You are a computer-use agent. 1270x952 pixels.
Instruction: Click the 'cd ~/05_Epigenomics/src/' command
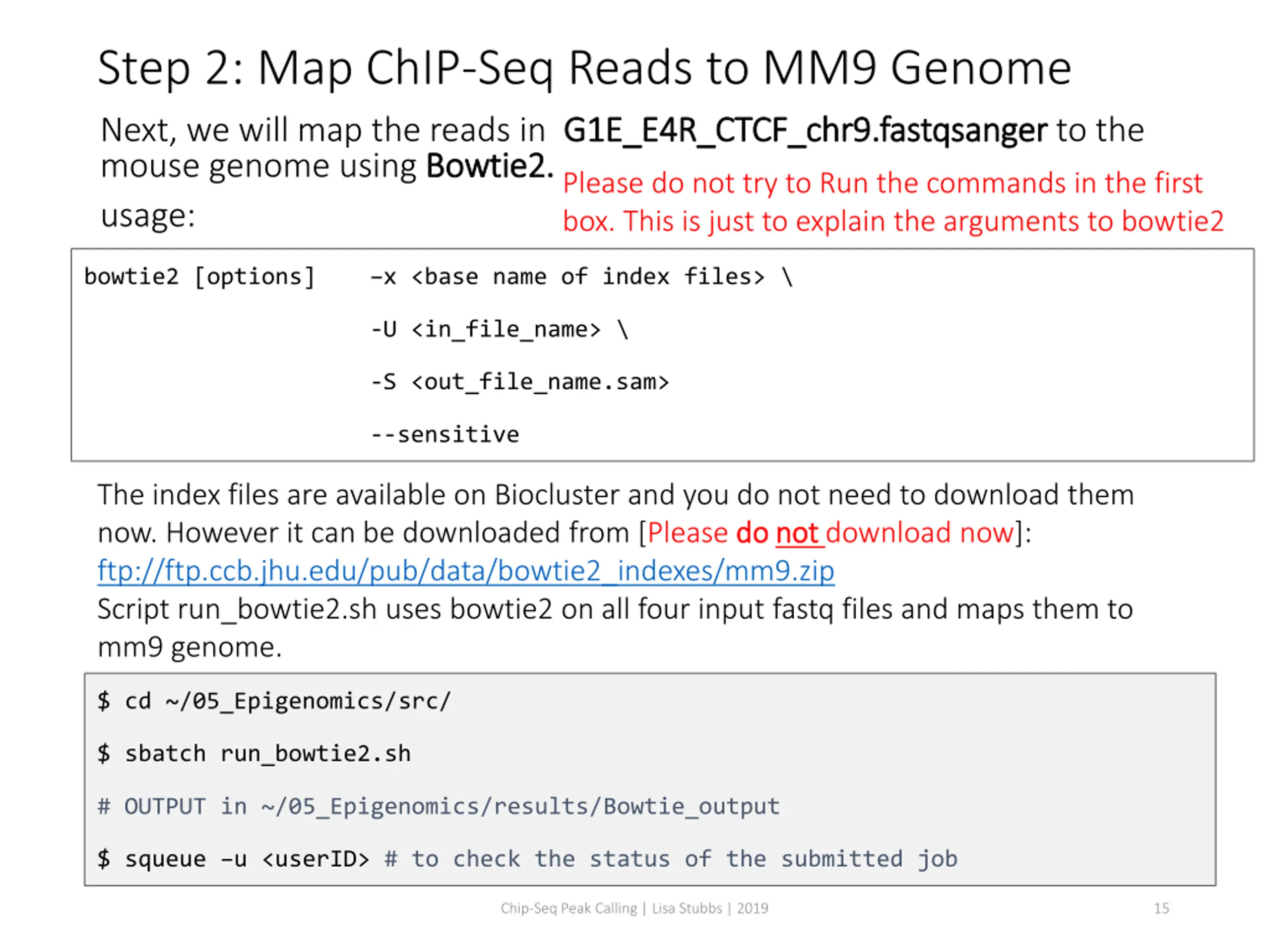tap(287, 701)
